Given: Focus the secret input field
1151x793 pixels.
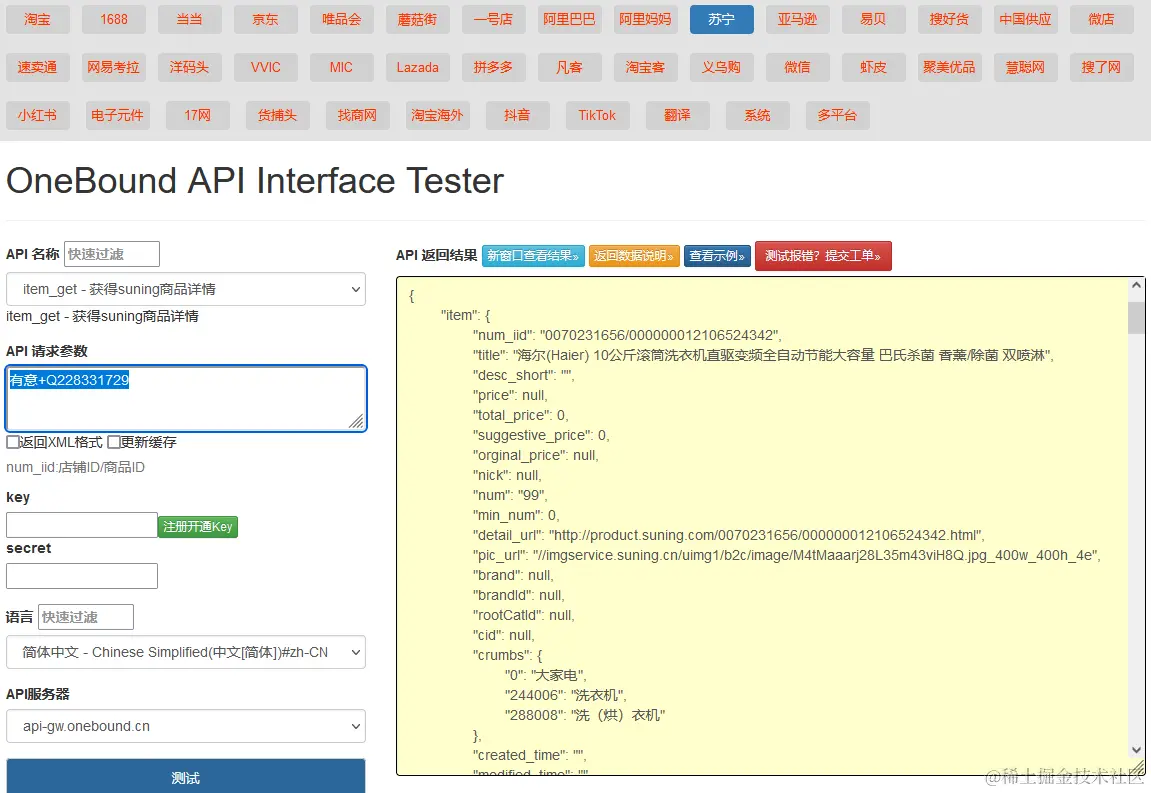Looking at the screenshot, I should pos(81,576).
